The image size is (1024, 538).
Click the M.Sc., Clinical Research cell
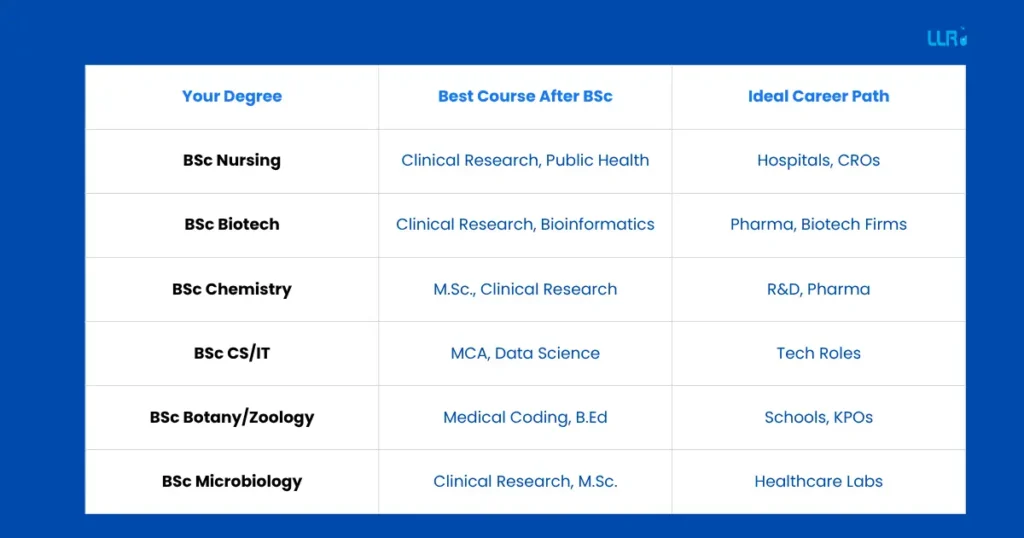525,289
